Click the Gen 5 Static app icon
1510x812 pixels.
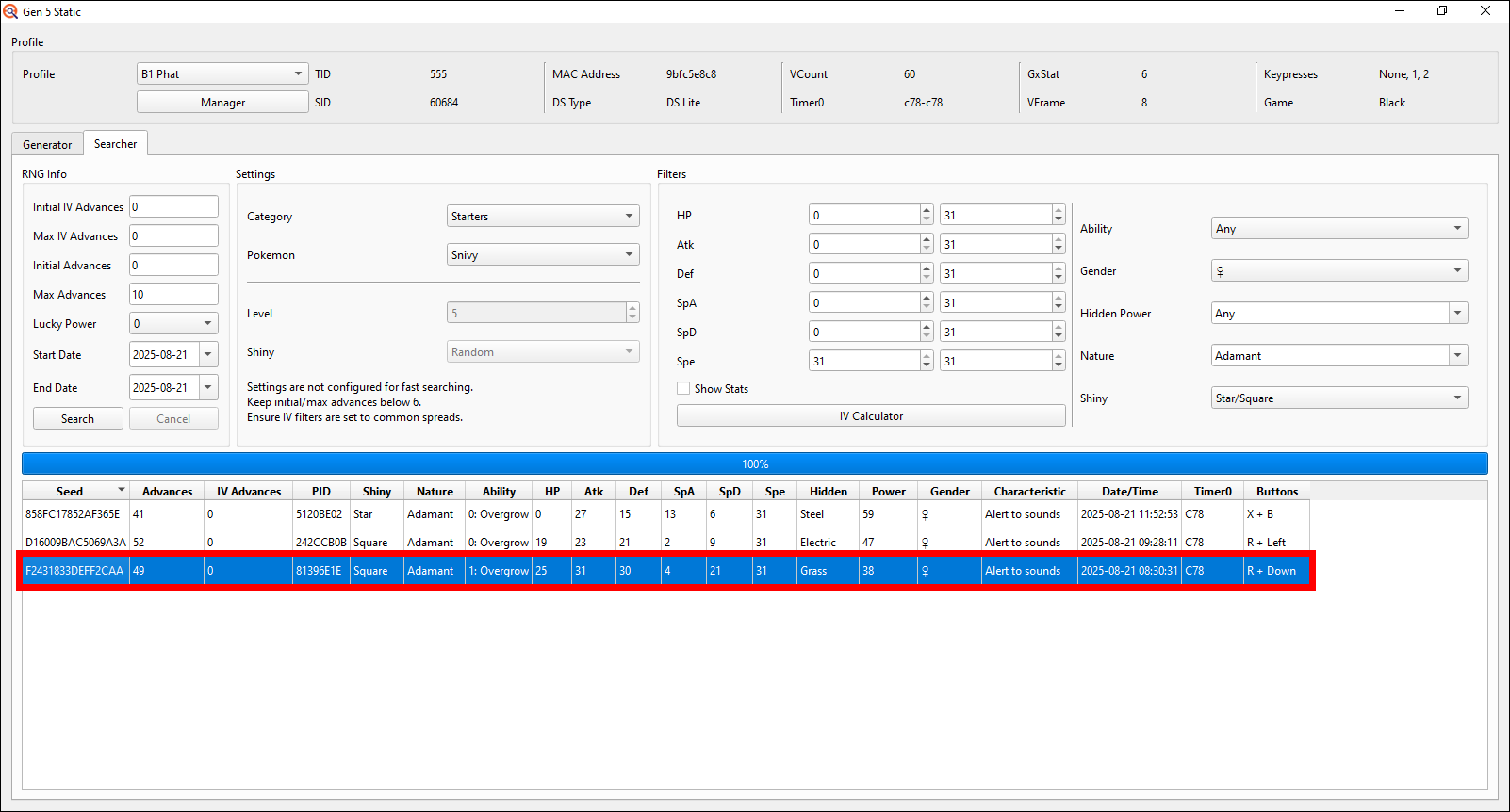[x=10, y=11]
